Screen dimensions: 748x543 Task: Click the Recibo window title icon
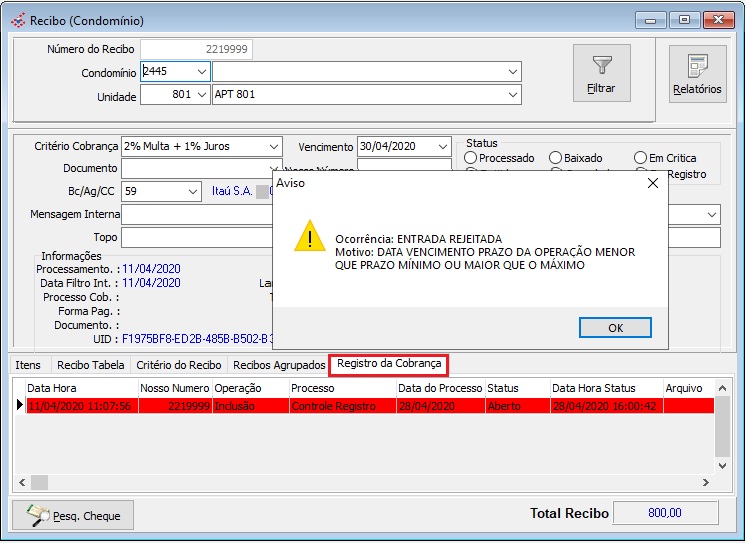click(18, 20)
